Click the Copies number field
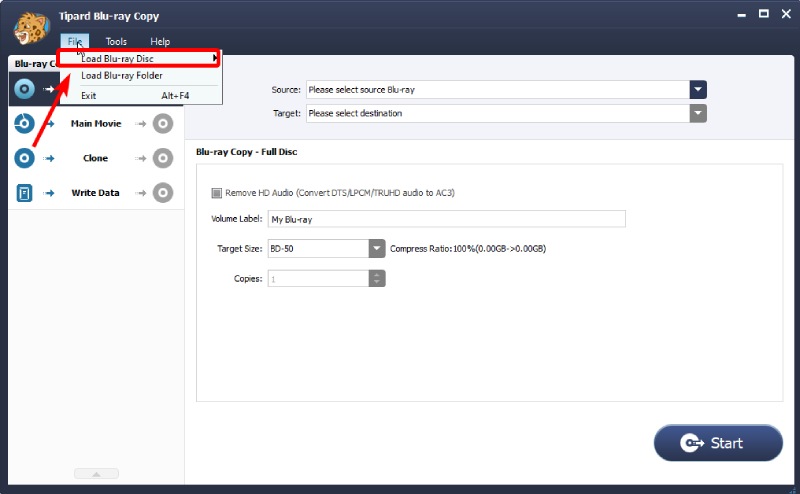Viewport: 800px width, 494px height. click(318, 279)
